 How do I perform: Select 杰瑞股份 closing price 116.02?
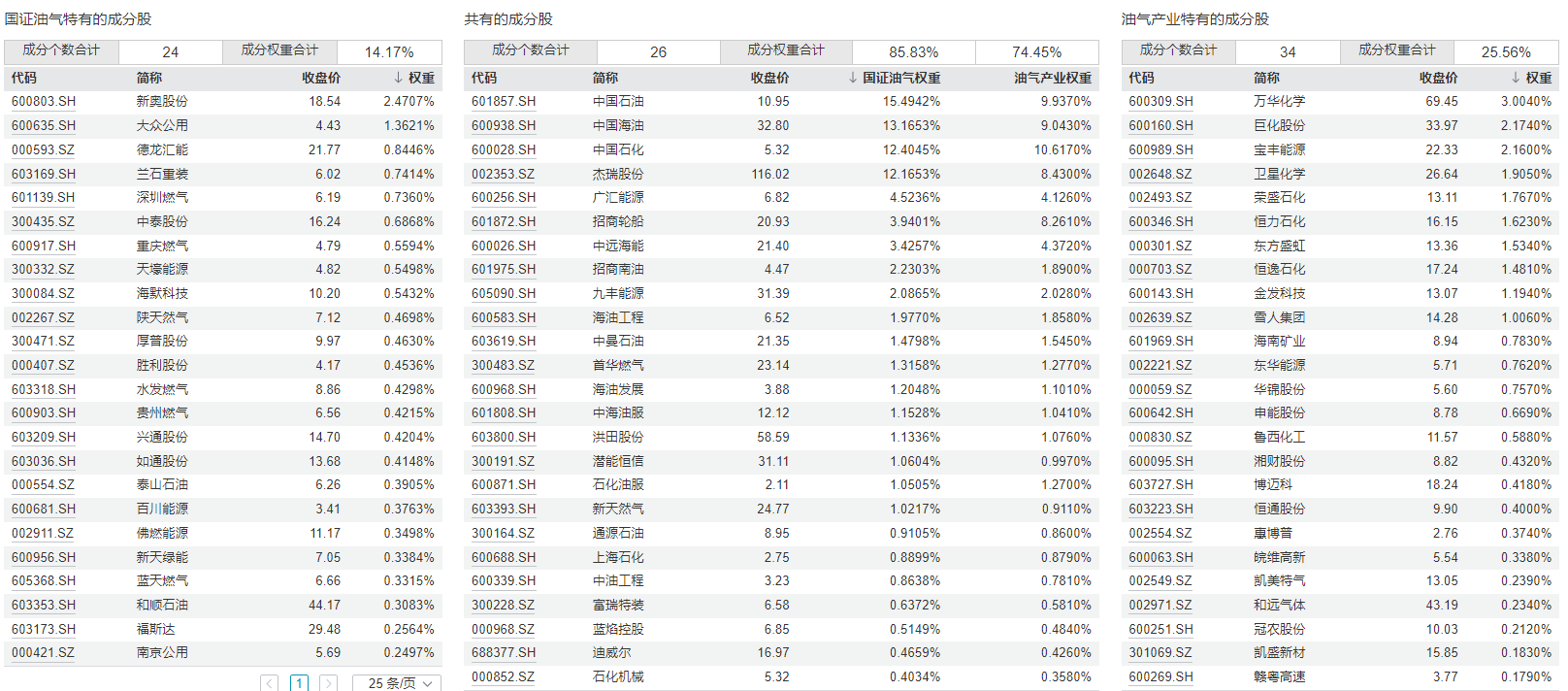(x=770, y=174)
